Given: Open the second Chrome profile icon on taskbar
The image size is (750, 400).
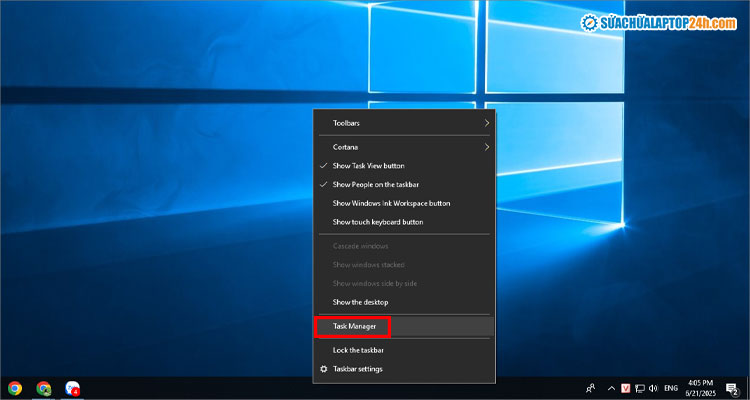Looking at the screenshot, I should (44, 388).
